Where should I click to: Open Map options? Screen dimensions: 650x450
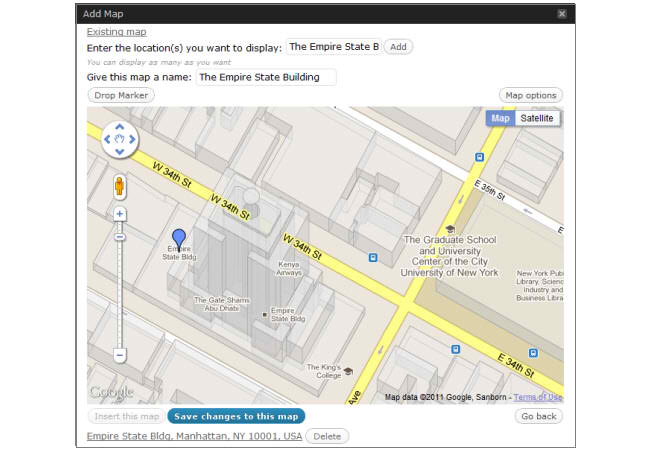[531, 95]
